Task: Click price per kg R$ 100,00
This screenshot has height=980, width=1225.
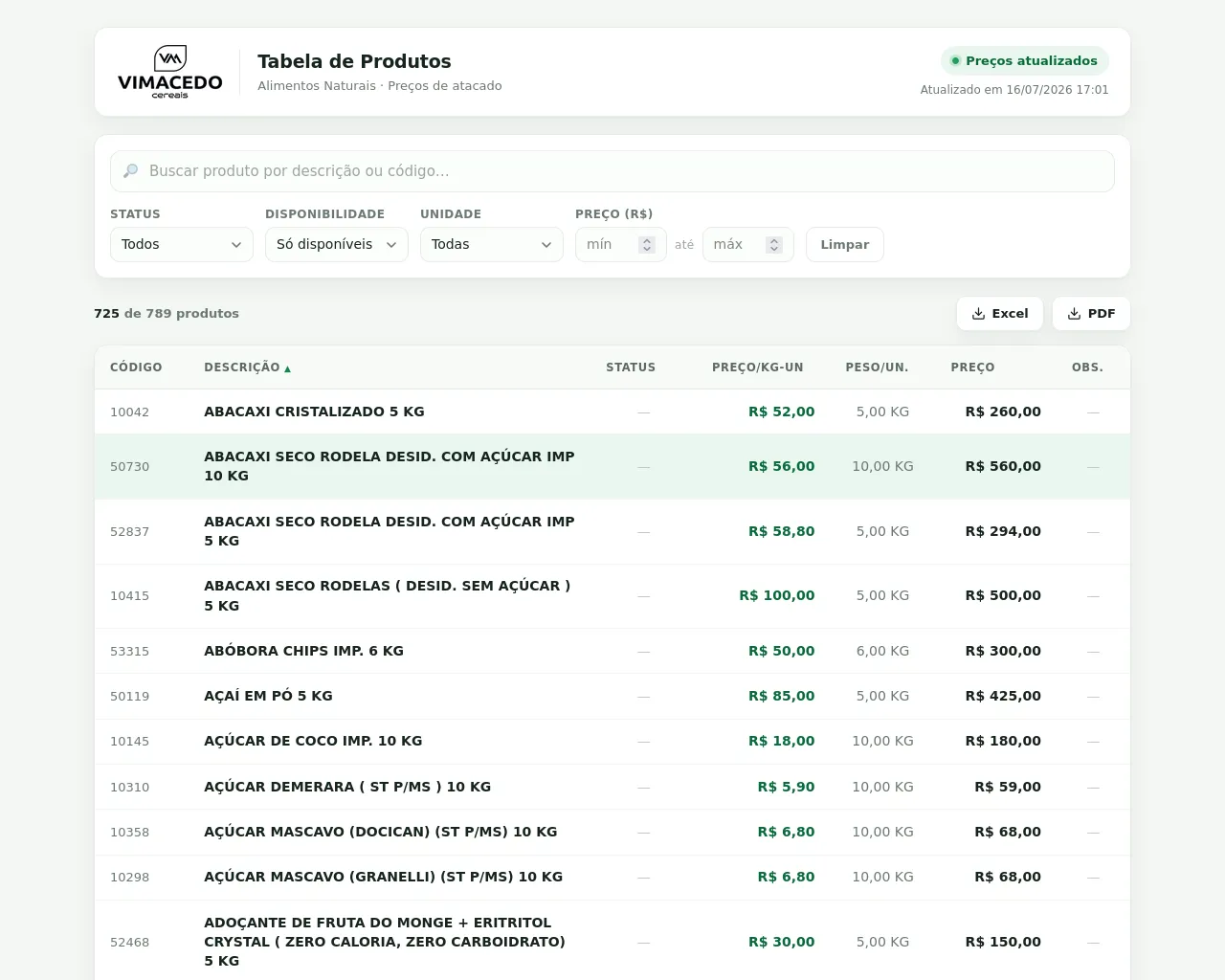Action: (776, 596)
